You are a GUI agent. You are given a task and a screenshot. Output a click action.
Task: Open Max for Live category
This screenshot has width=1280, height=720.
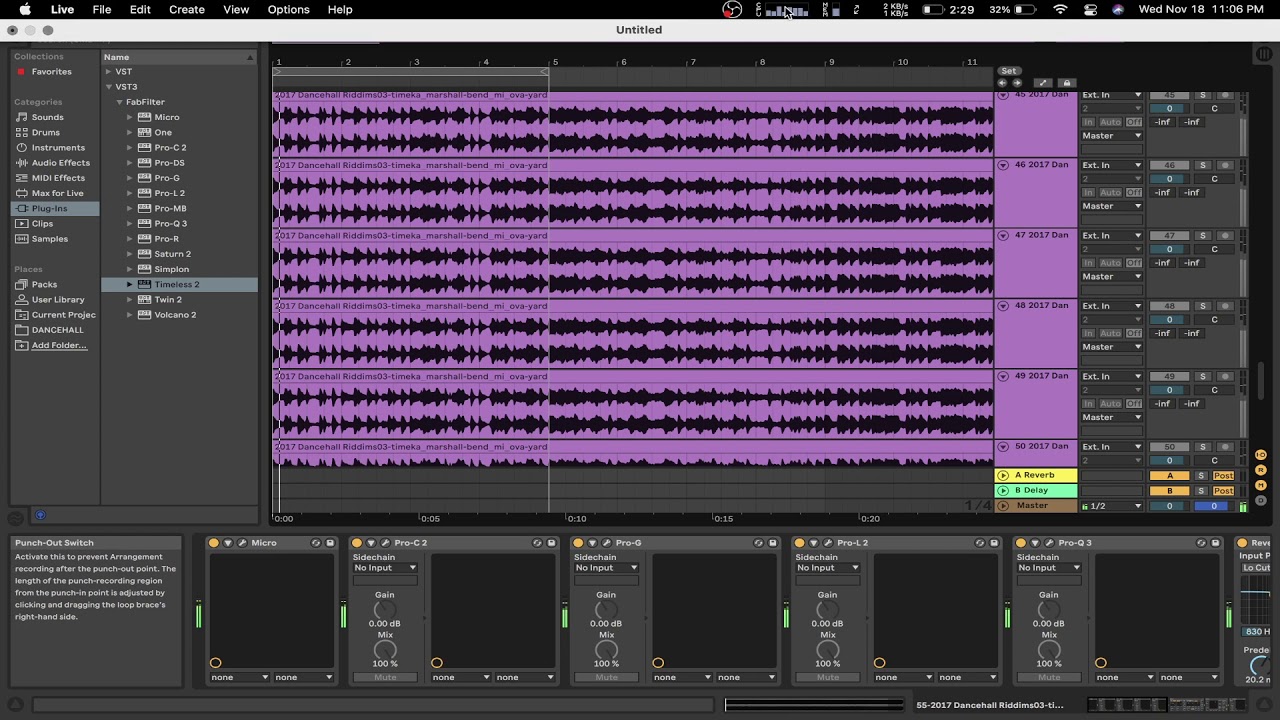(57, 193)
